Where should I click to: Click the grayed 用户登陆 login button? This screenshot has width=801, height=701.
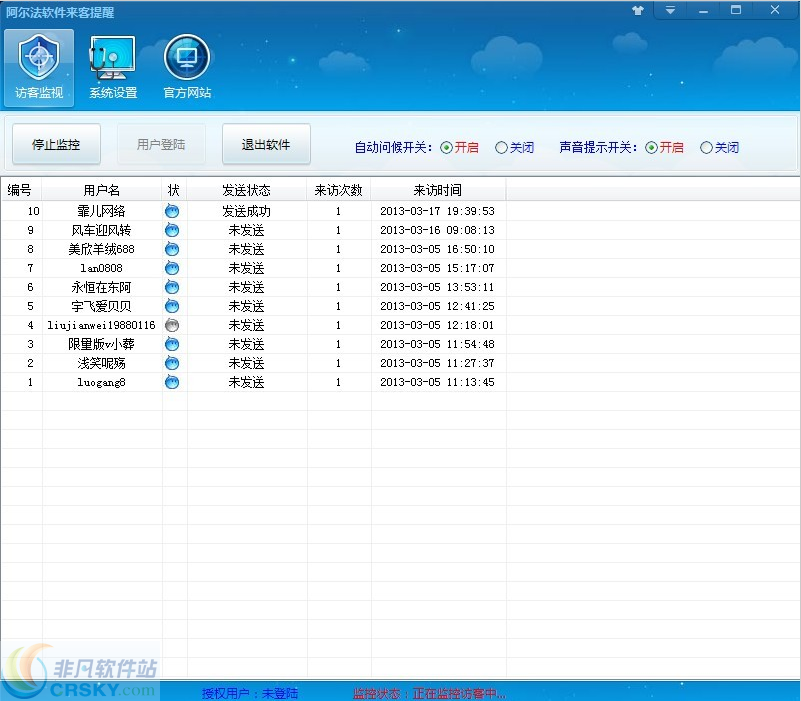click(160, 144)
